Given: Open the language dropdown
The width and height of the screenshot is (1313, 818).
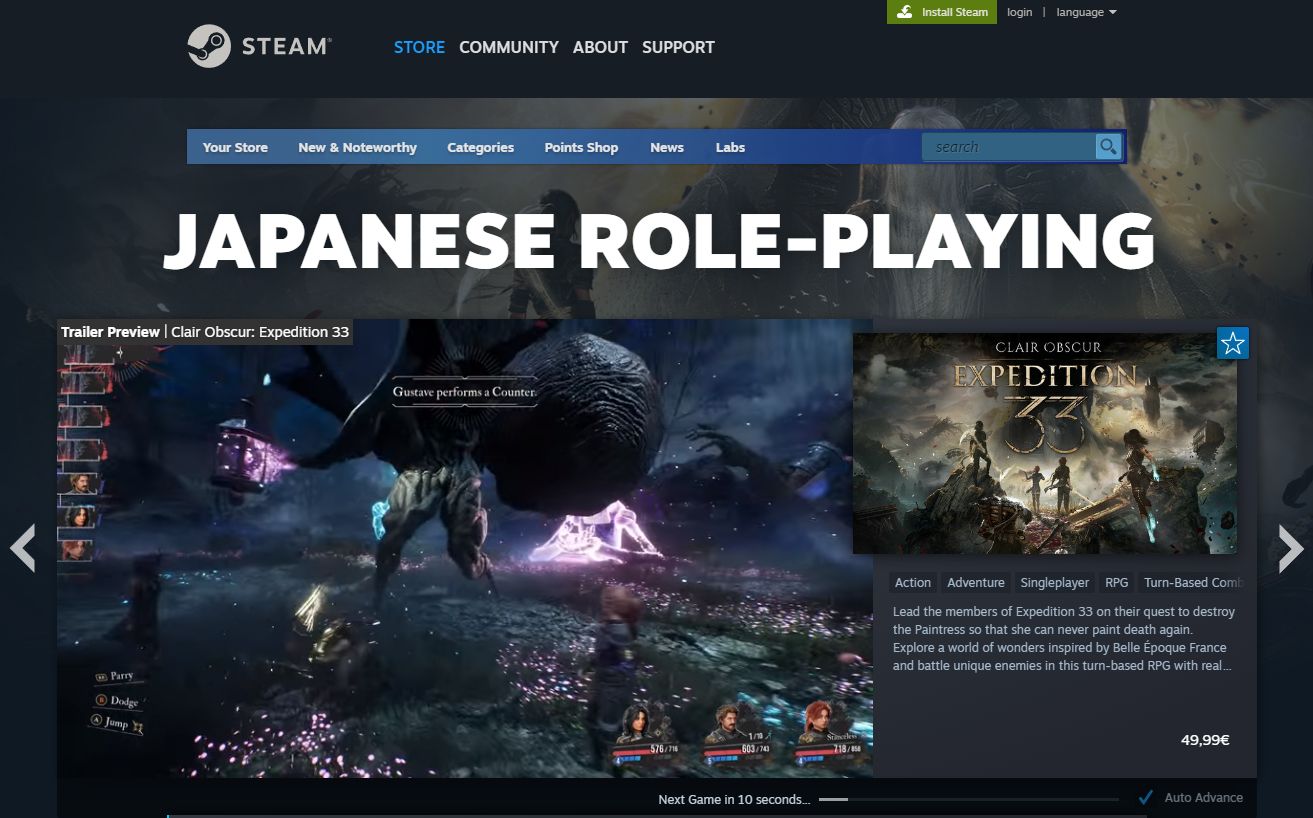Looking at the screenshot, I should point(1086,12).
